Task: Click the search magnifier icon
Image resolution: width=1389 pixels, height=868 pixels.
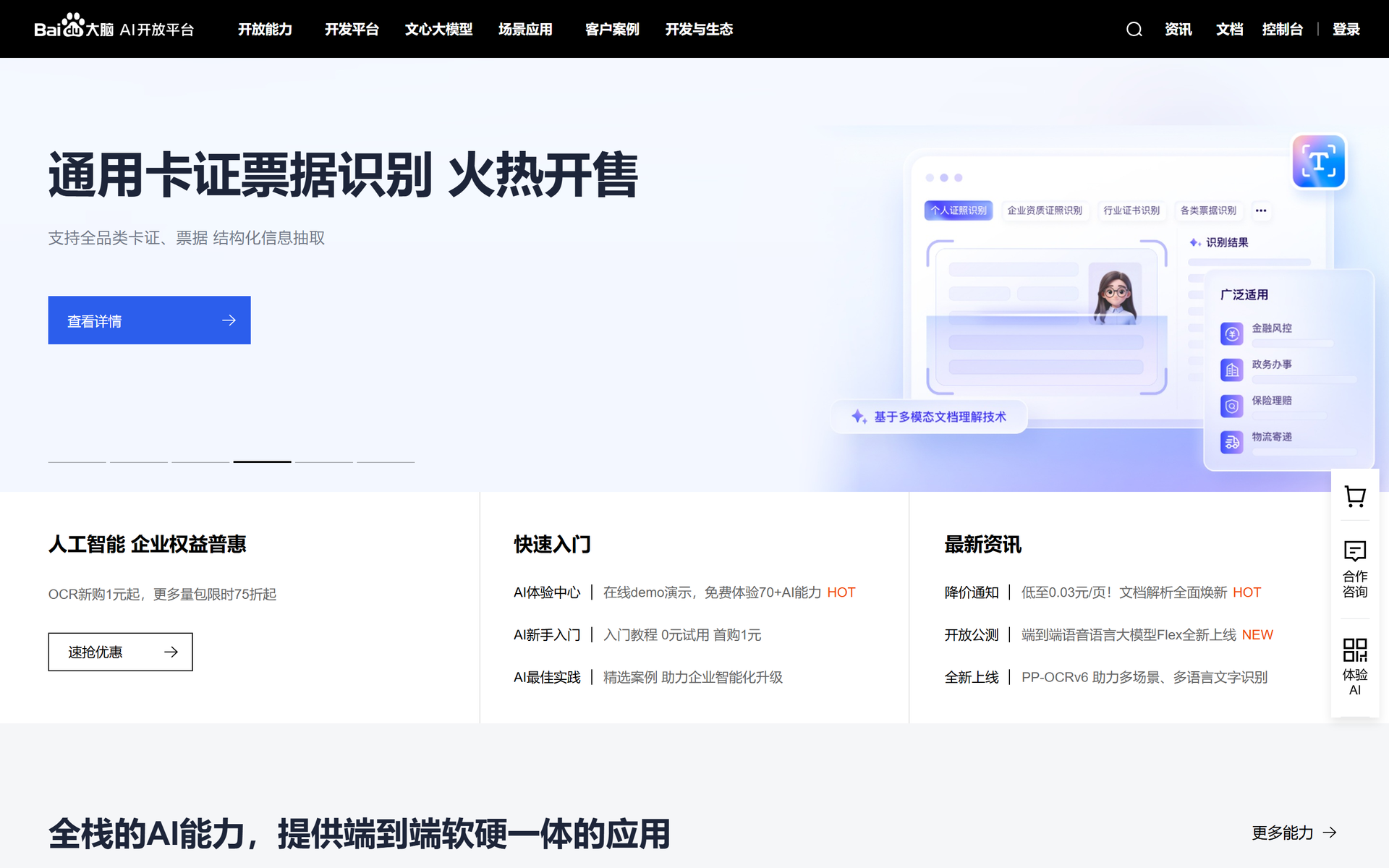Action: 1134,29
